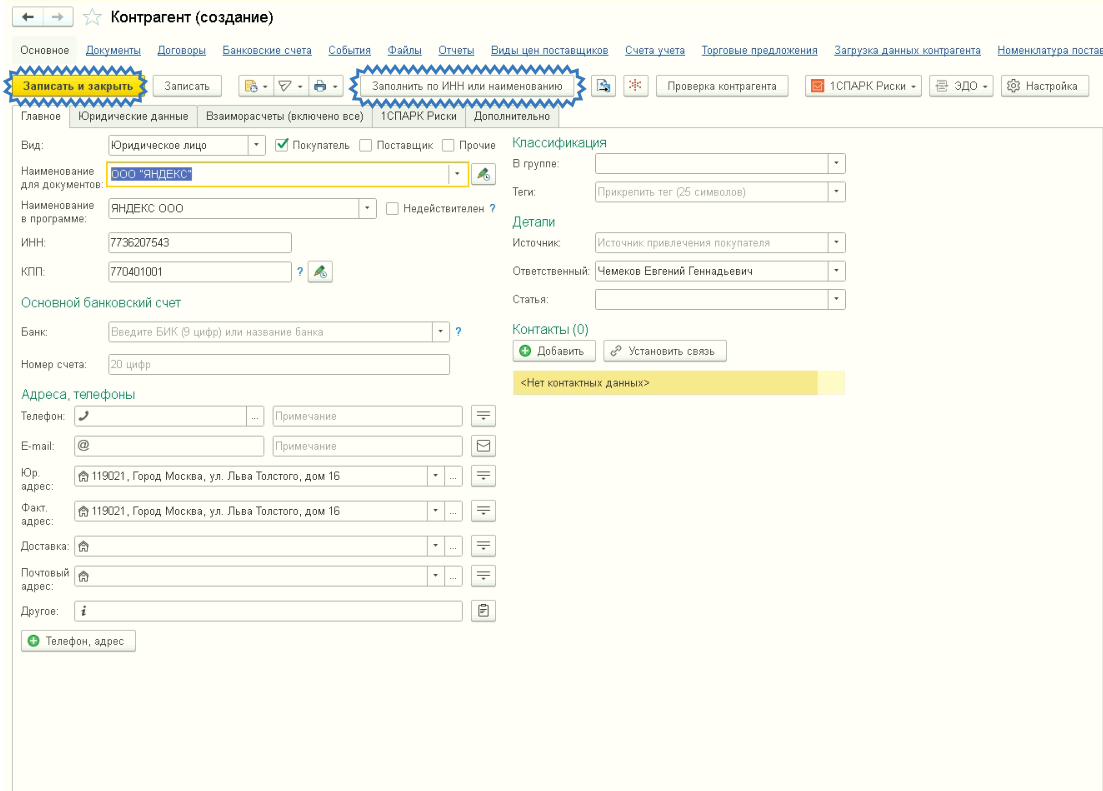Click the ИНН input field

pos(200,243)
